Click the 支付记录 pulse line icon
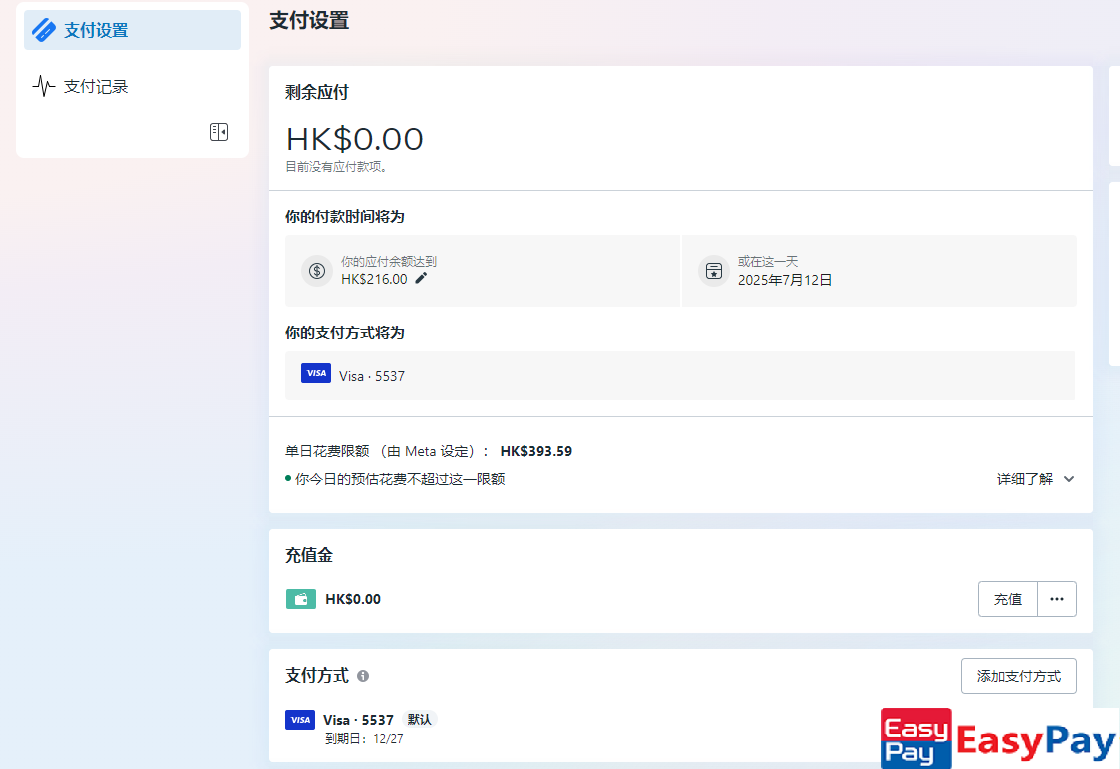Viewport: 1120px width, 769px height. (44, 86)
